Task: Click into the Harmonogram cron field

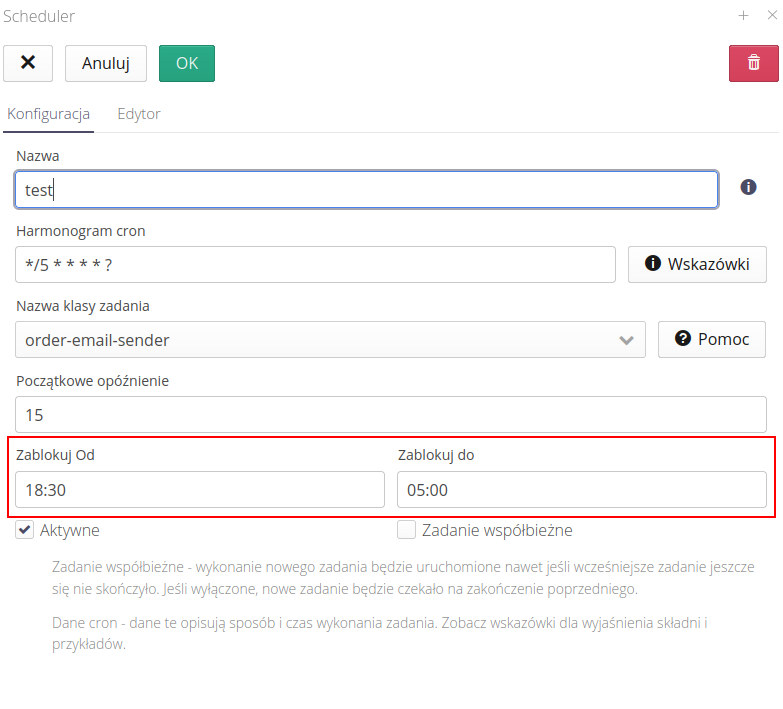Action: pyautogui.click(x=315, y=265)
